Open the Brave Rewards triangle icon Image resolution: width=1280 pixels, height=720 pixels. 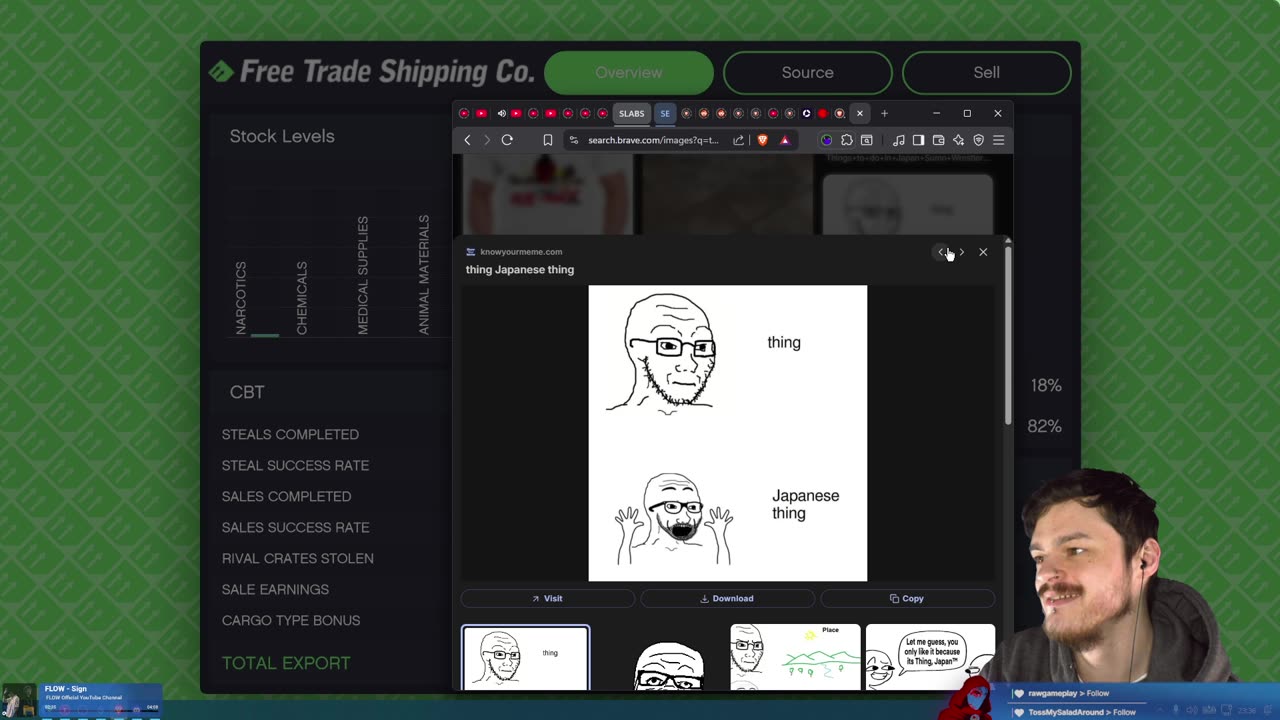tap(784, 140)
